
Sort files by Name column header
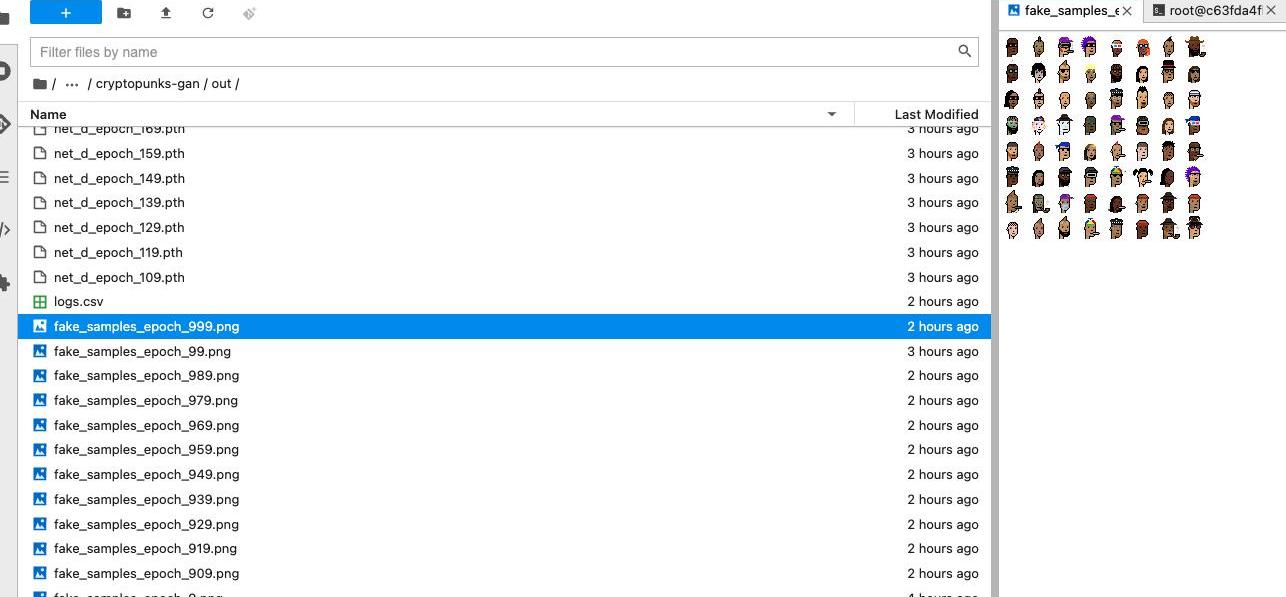(x=48, y=114)
